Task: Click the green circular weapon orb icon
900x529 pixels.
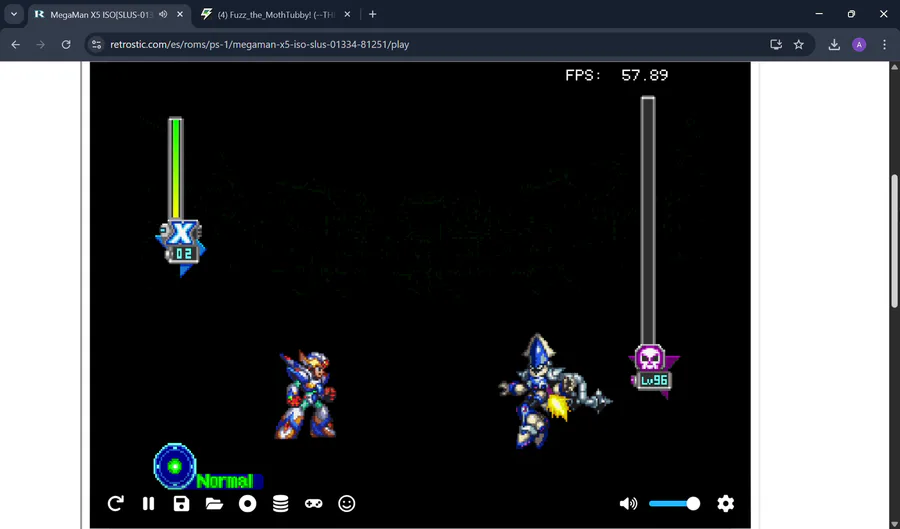Action: click(x=175, y=466)
